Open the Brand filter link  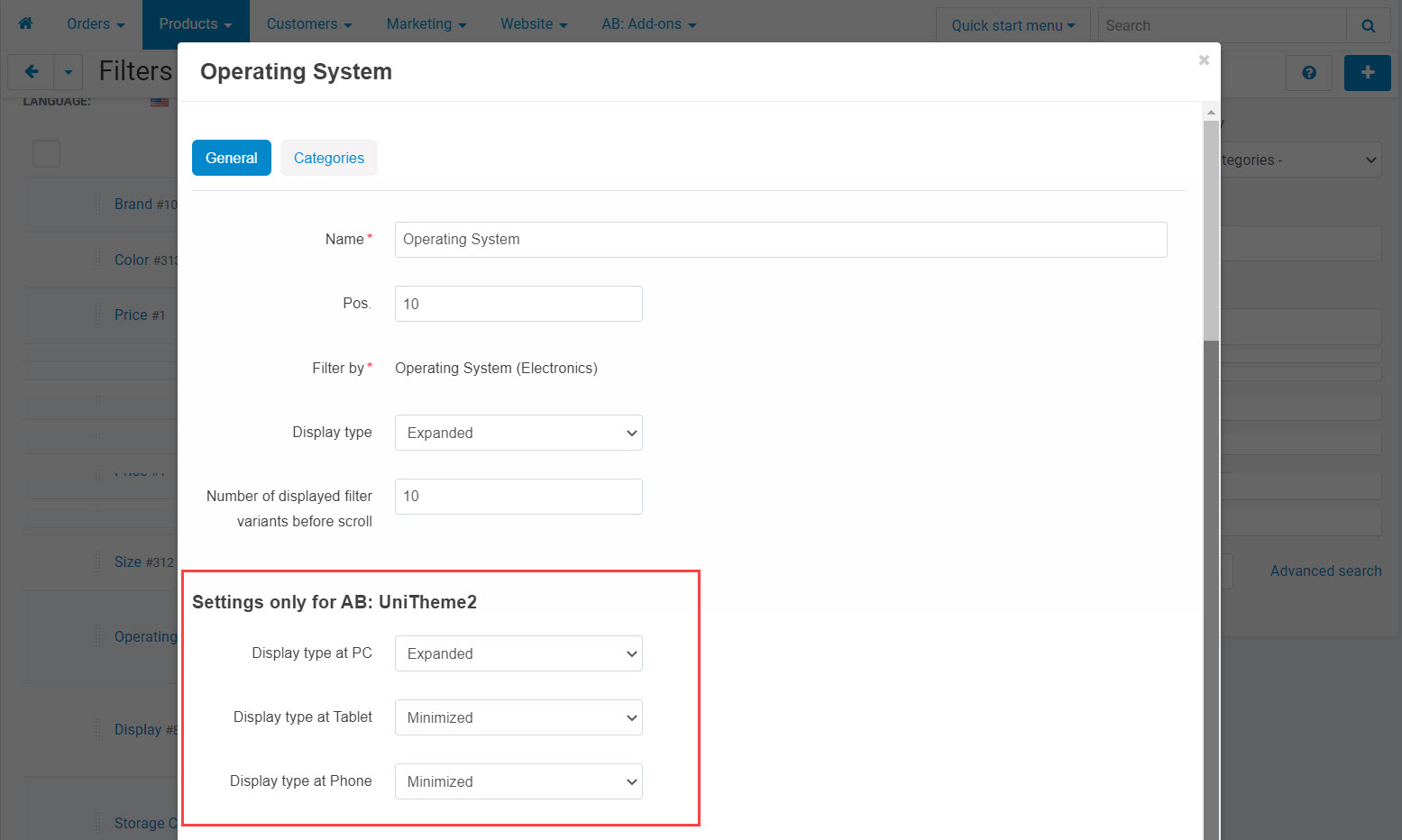coord(133,204)
